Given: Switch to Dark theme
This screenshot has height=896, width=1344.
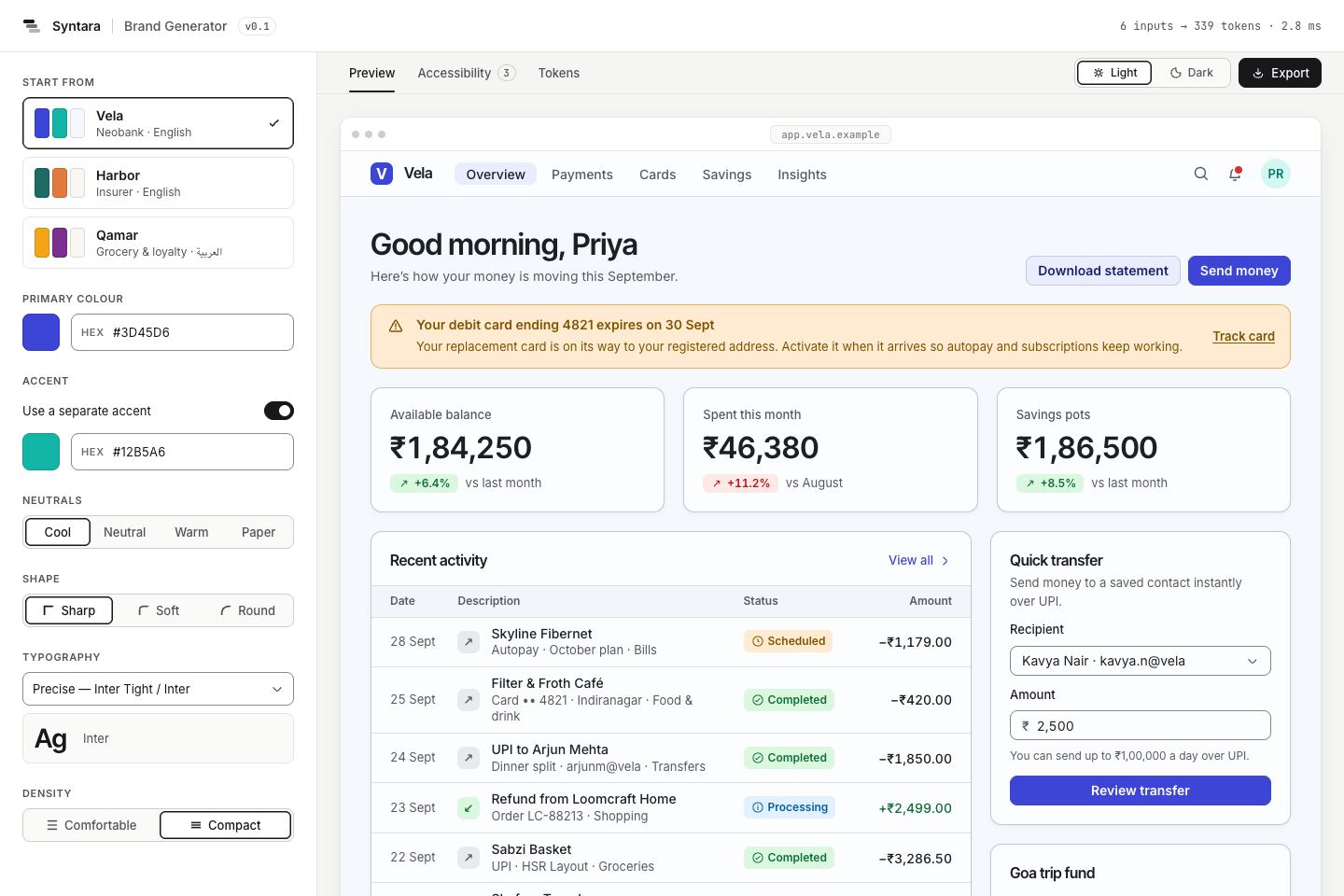Looking at the screenshot, I should (1191, 73).
